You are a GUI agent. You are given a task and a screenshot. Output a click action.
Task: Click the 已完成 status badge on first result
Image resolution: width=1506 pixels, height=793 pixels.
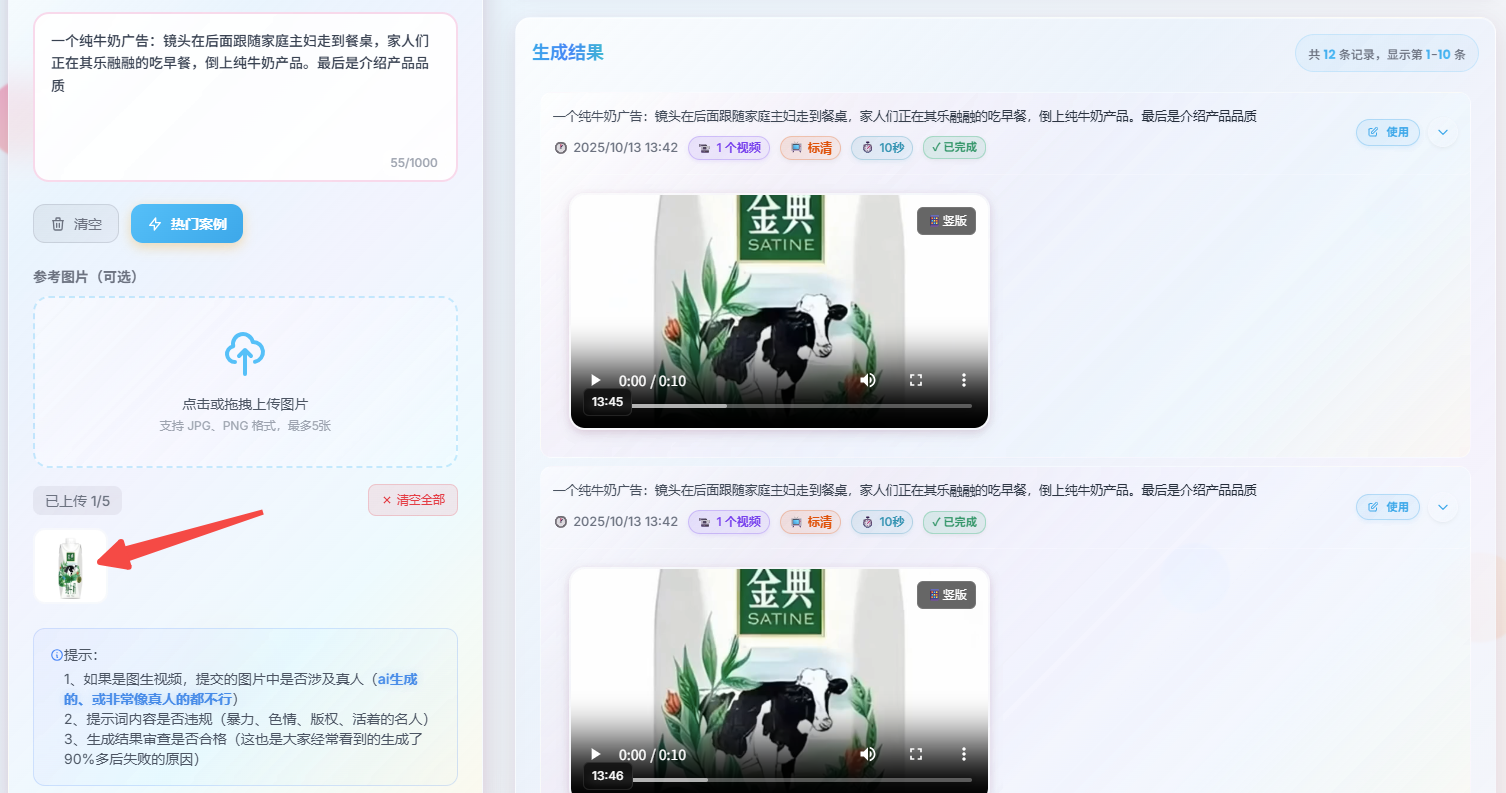coord(953,147)
